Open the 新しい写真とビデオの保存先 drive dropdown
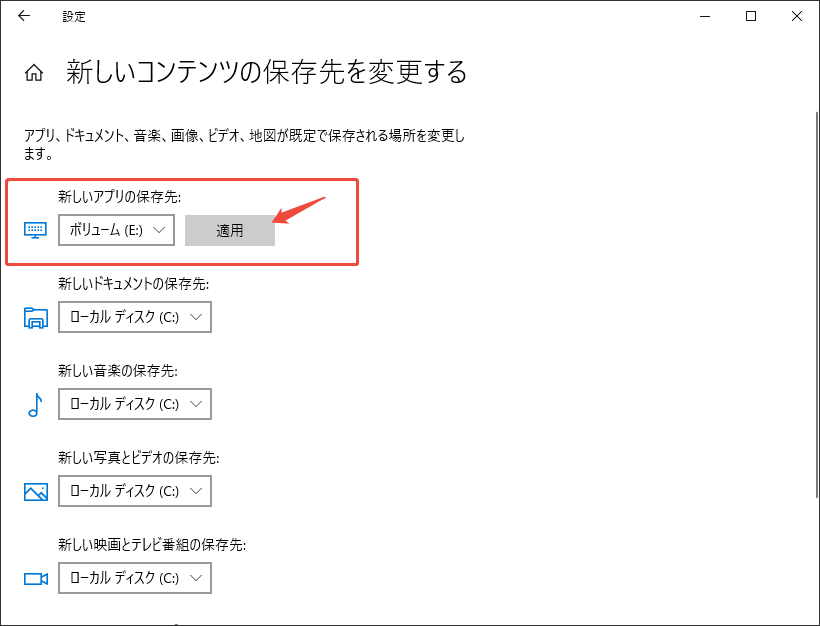 pos(135,491)
